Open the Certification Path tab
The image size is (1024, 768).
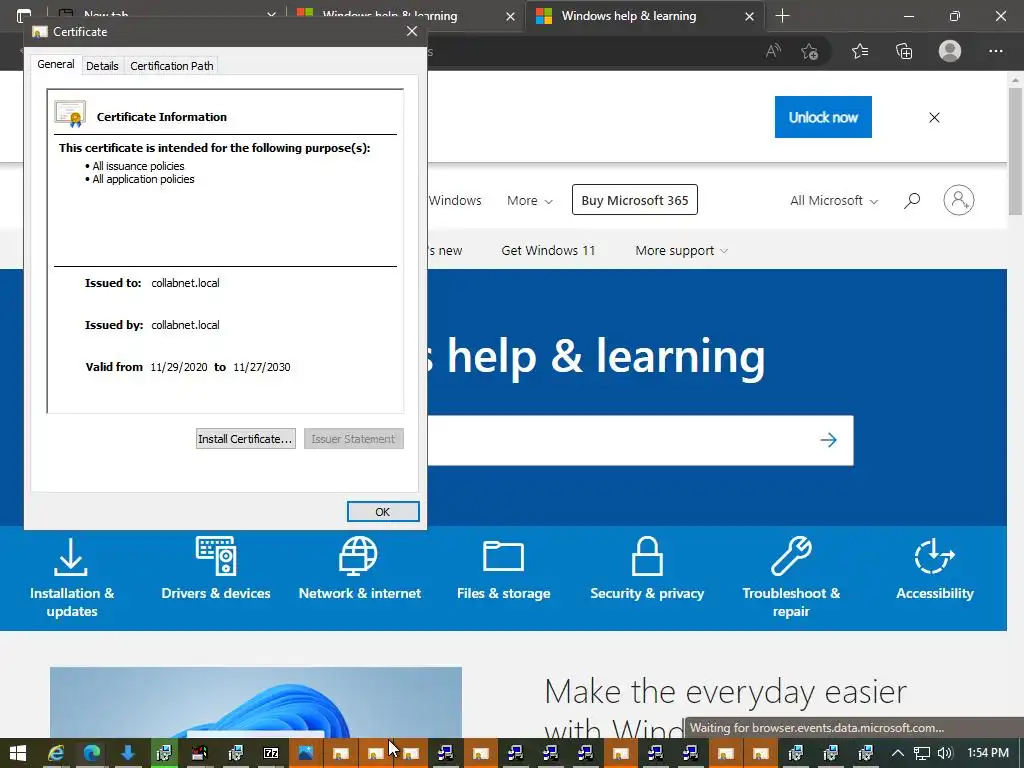(172, 66)
